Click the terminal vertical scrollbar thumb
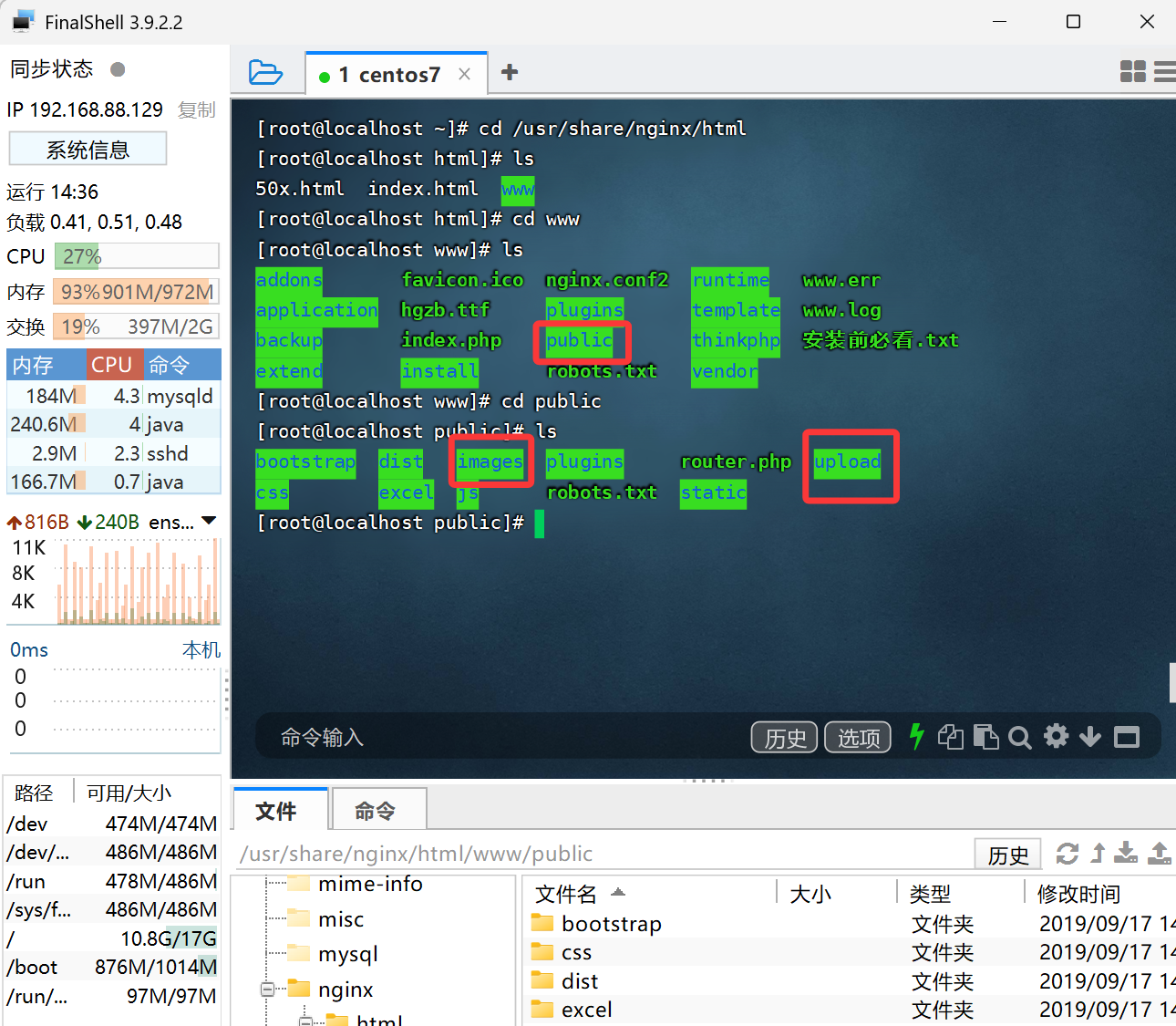The height and width of the screenshot is (1026, 1176). (x=1172, y=682)
